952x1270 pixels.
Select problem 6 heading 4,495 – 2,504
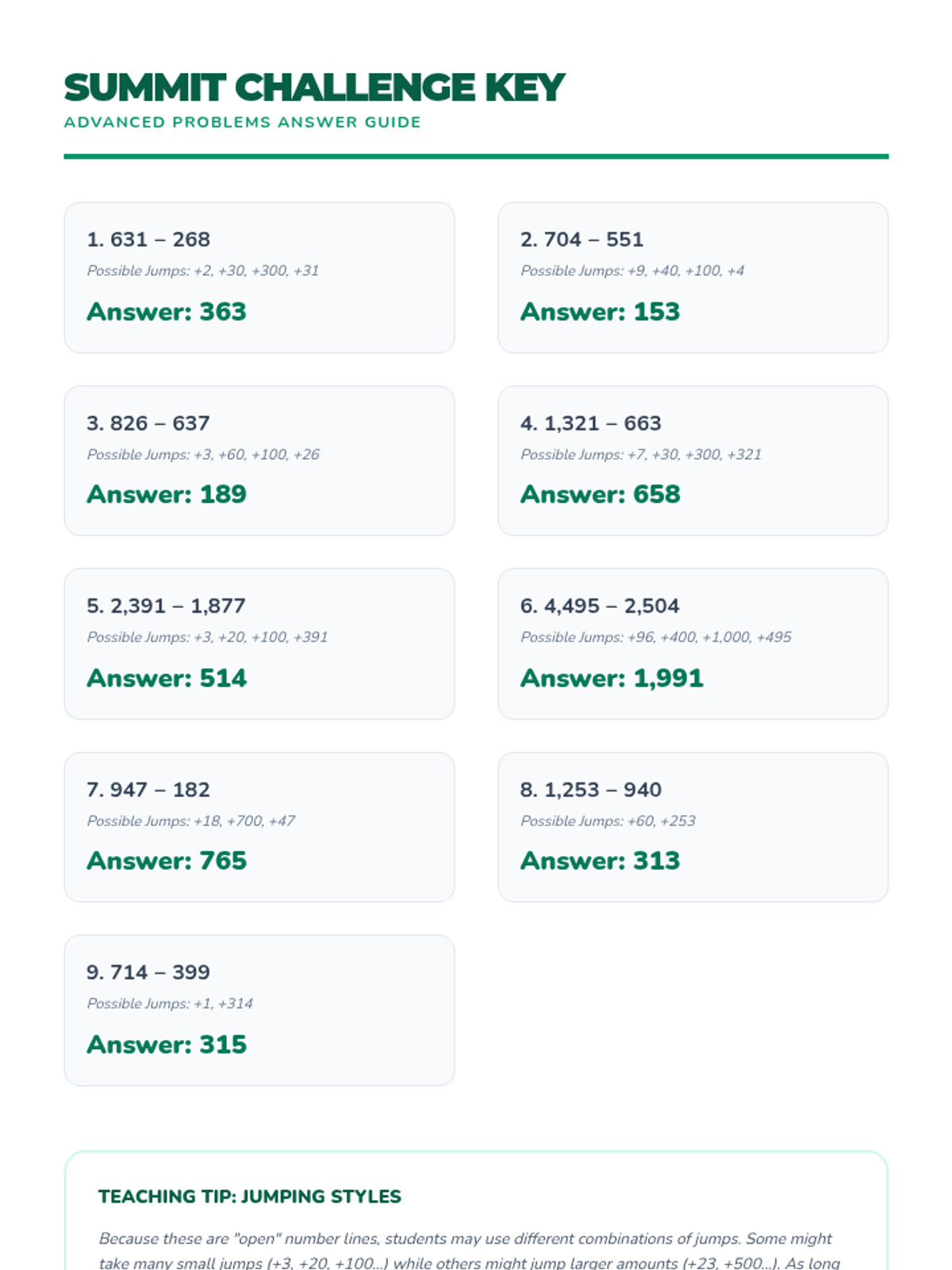point(600,606)
